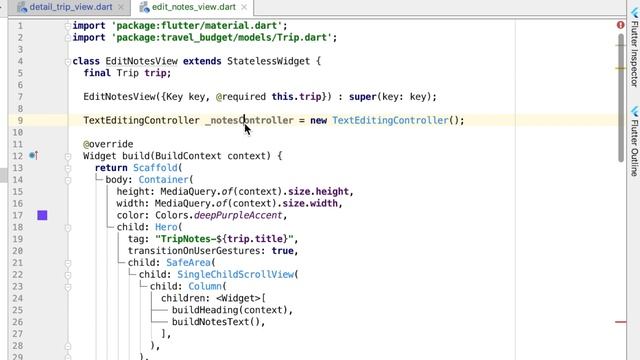
Task: Click the SafeArea widget on line 21
Action: tap(188, 262)
